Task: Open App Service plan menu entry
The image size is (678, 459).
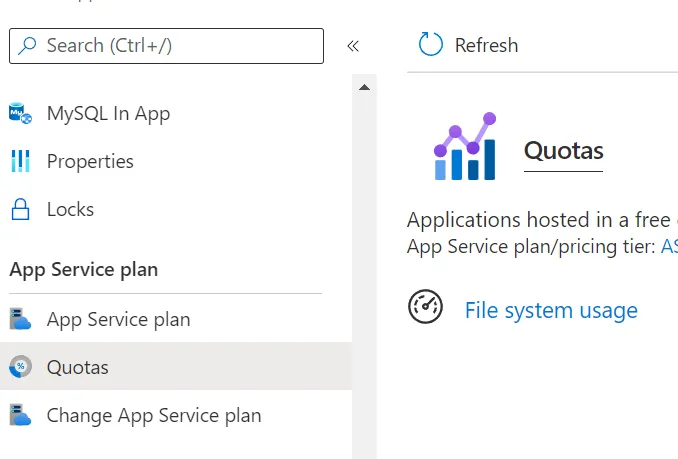Action: pyautogui.click(x=118, y=320)
